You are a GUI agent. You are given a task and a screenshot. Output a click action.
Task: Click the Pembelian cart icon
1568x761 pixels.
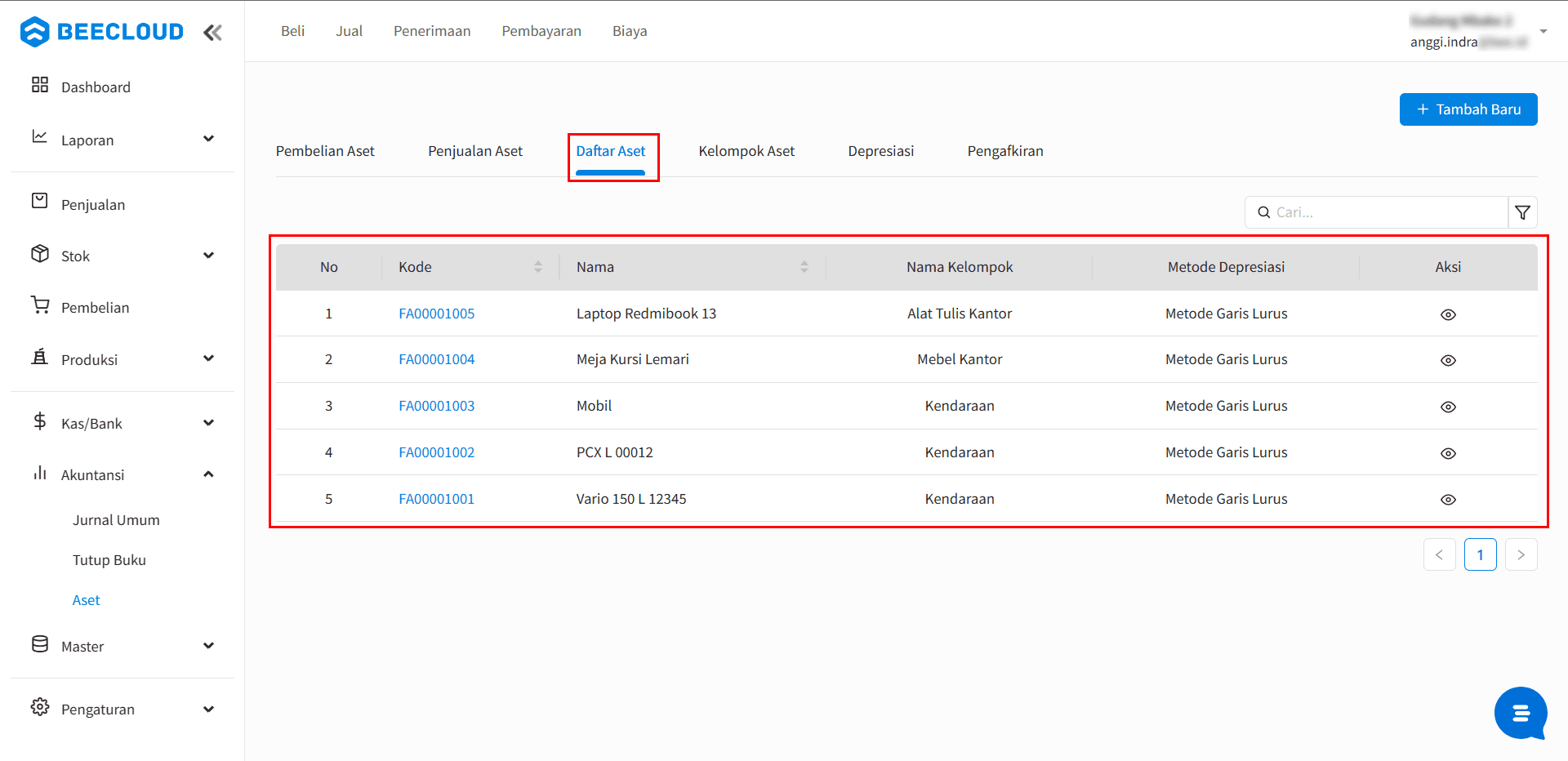pos(40,305)
